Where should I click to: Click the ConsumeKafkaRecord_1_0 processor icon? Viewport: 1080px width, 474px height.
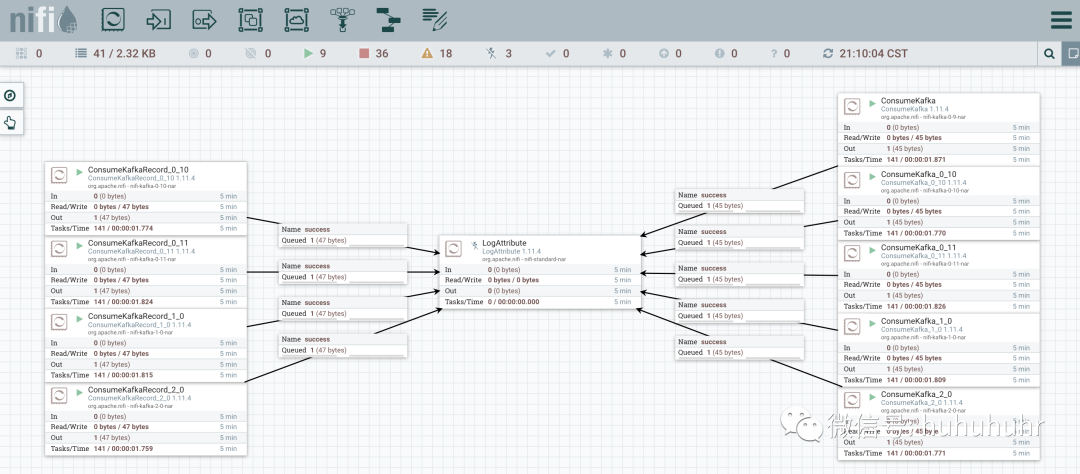59,322
